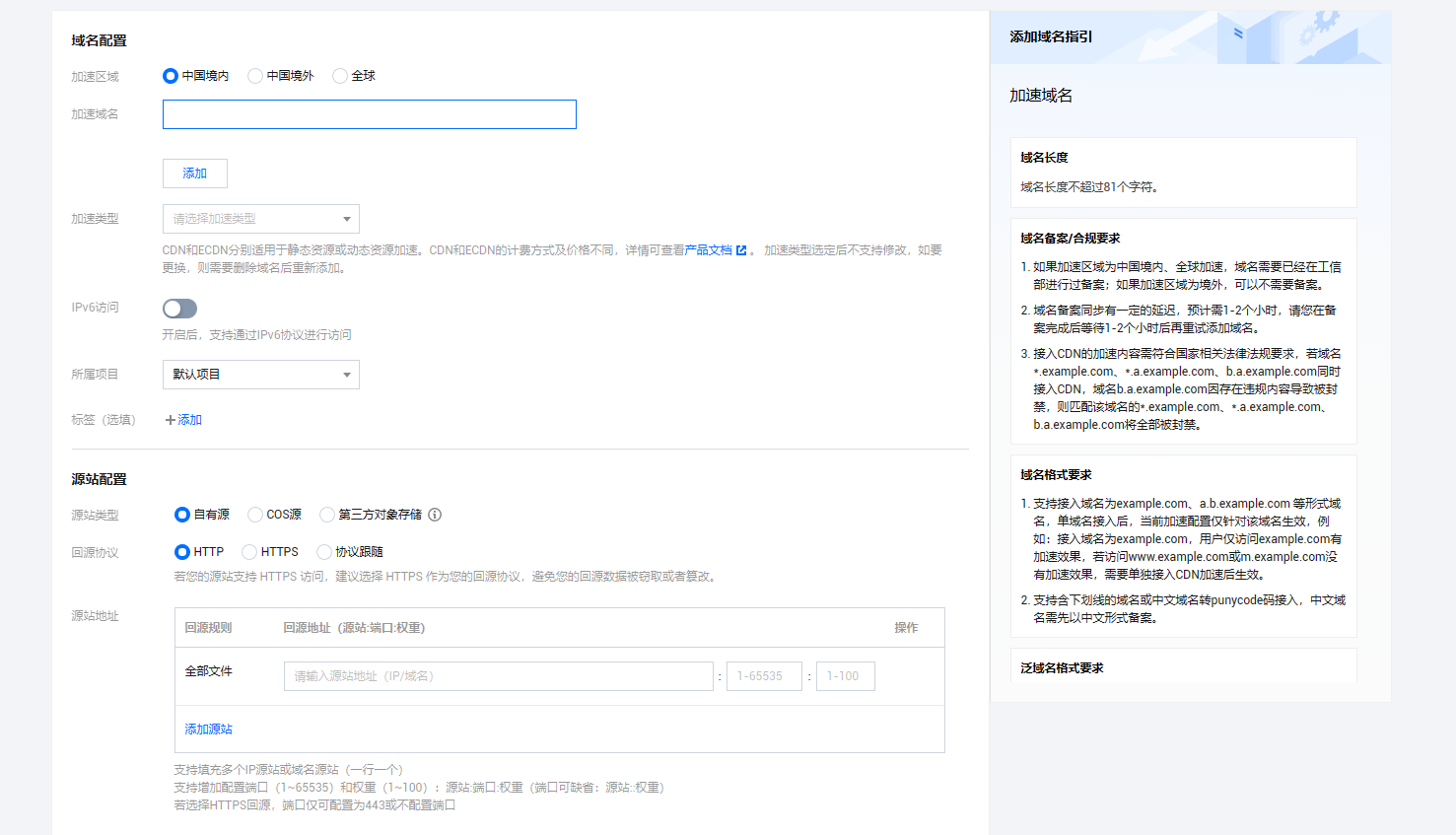
Task: Click the plus icon to add a tag
Action: pos(171,420)
